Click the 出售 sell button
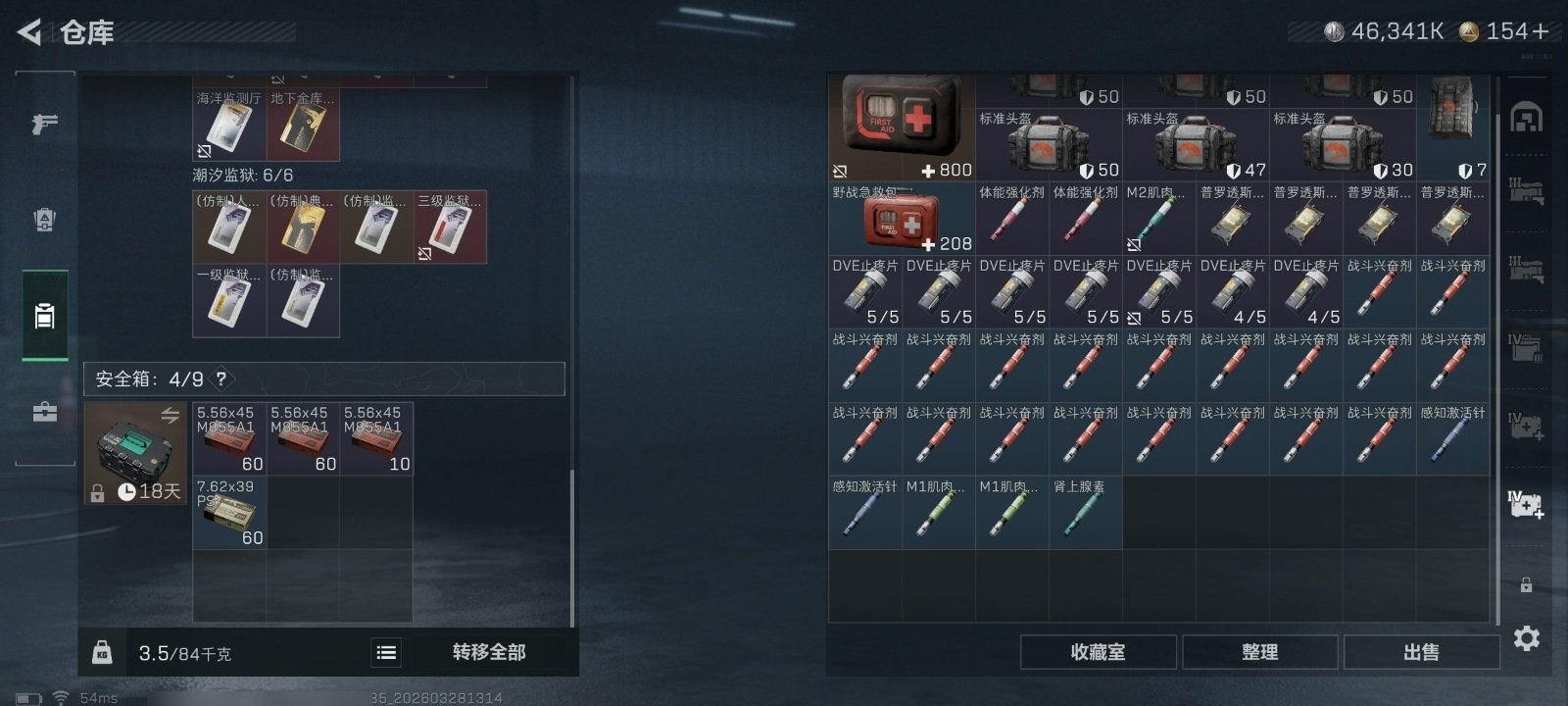Screen dimensions: 1568x706 click(x=1422, y=652)
